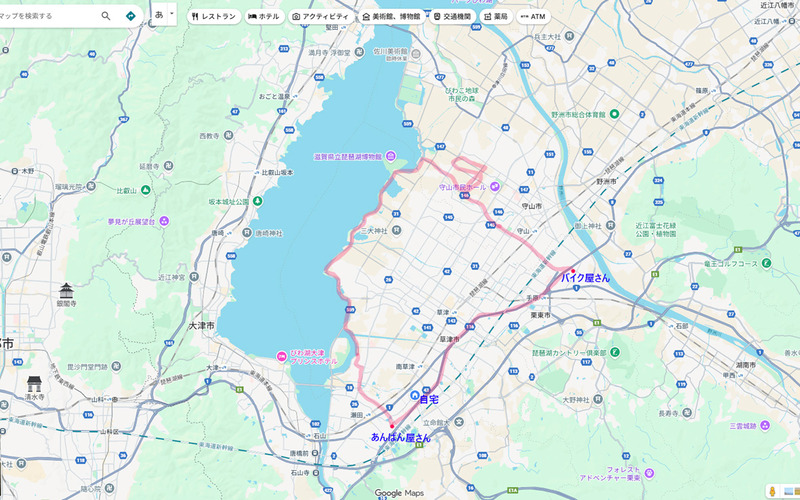Select the ホテル category chip

click(264, 16)
